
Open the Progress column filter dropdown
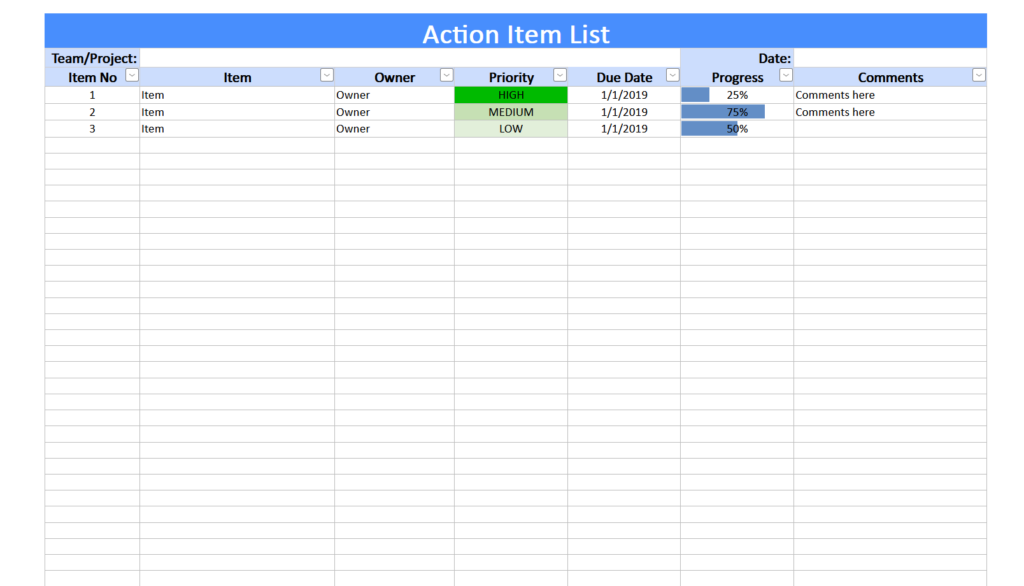[x=785, y=76]
